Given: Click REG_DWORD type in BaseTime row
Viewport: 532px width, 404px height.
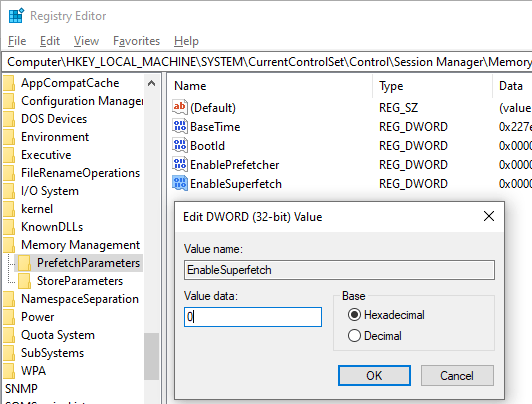Looking at the screenshot, I should point(413,127).
